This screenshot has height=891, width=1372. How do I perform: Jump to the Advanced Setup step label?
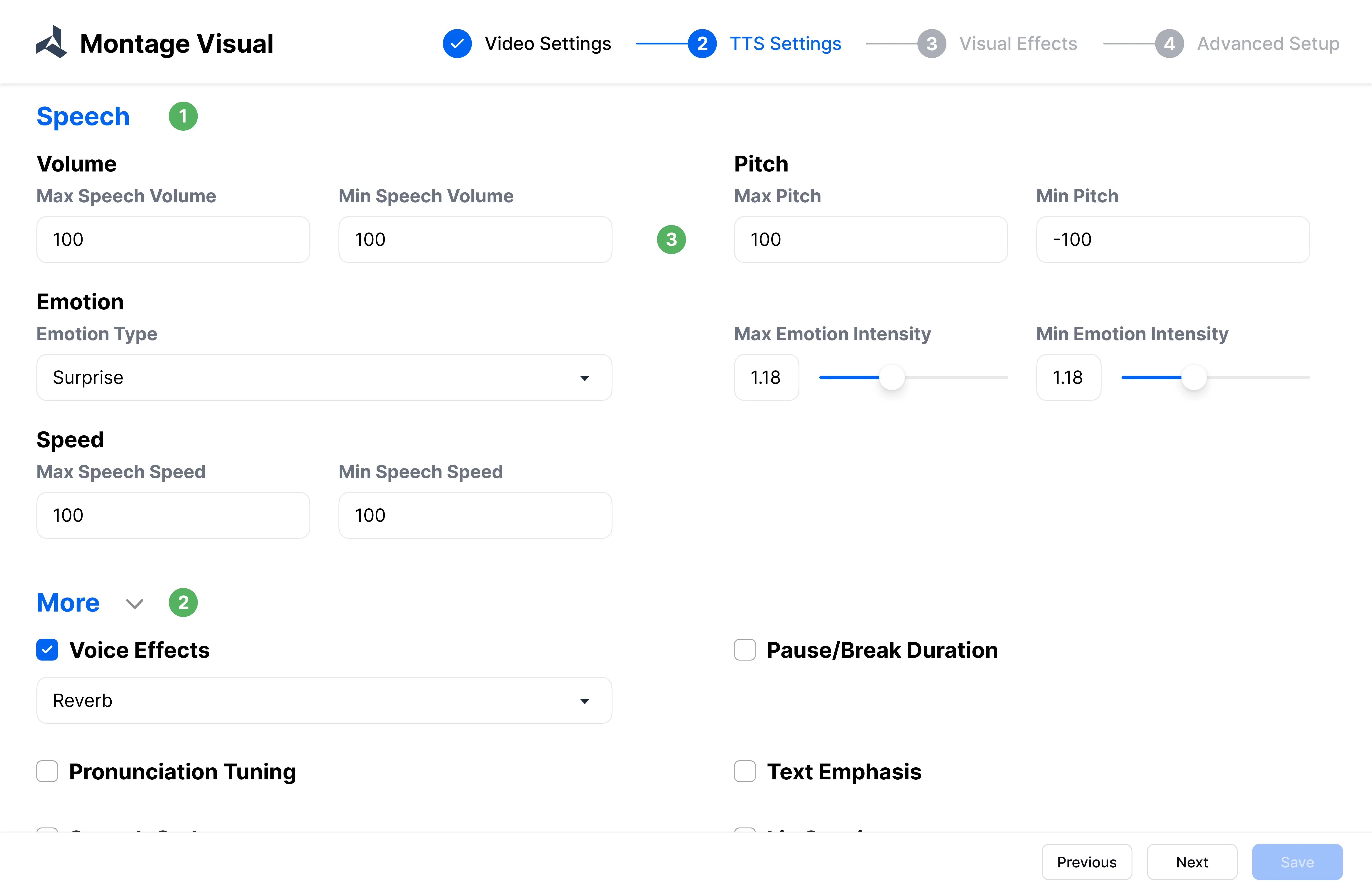[1268, 43]
